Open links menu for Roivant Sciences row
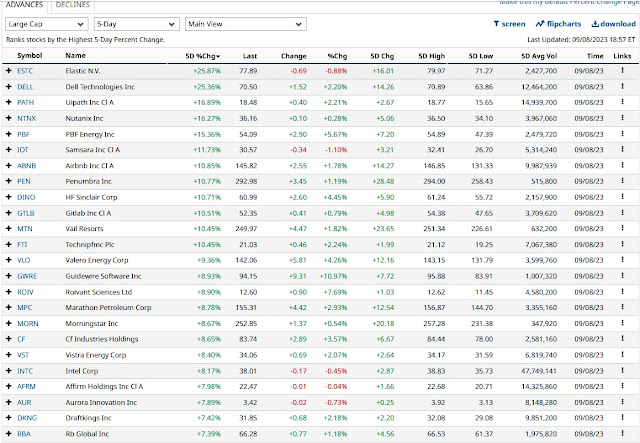Image resolution: width=640 pixels, height=443 pixels. point(622,292)
